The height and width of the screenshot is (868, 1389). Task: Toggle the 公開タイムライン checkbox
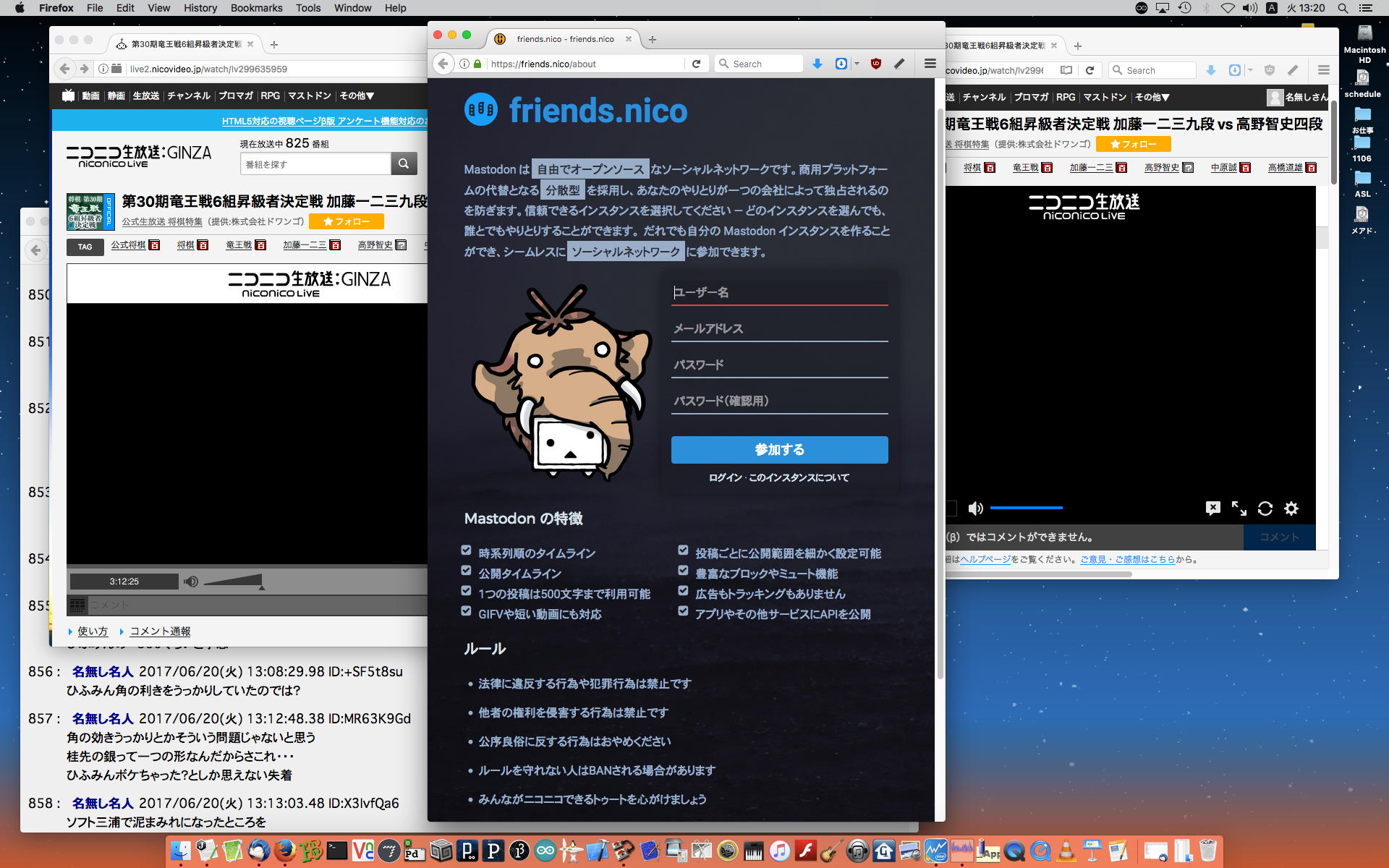tap(467, 571)
